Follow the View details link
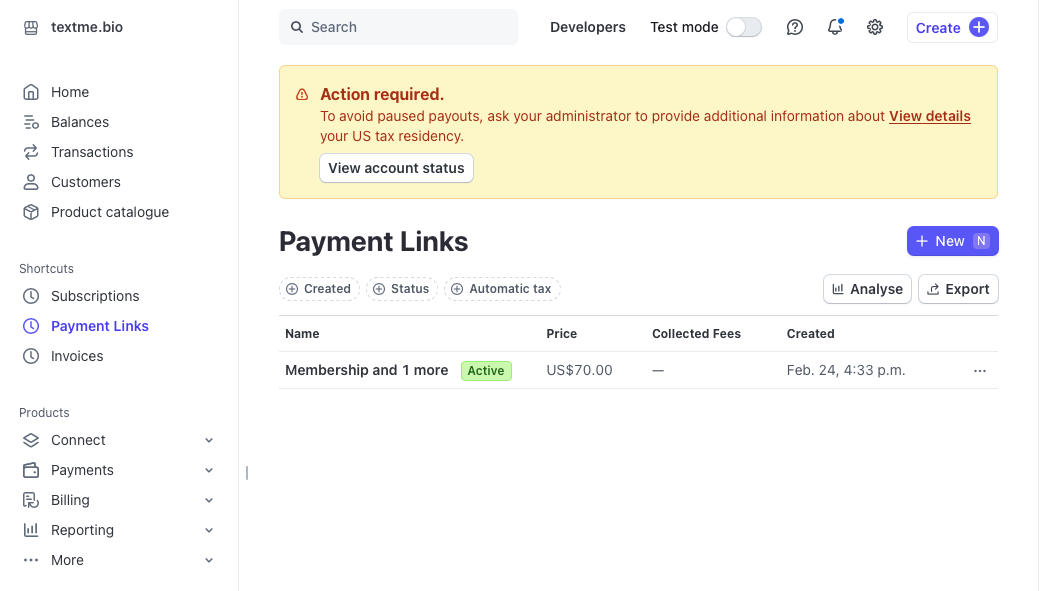 tap(930, 116)
